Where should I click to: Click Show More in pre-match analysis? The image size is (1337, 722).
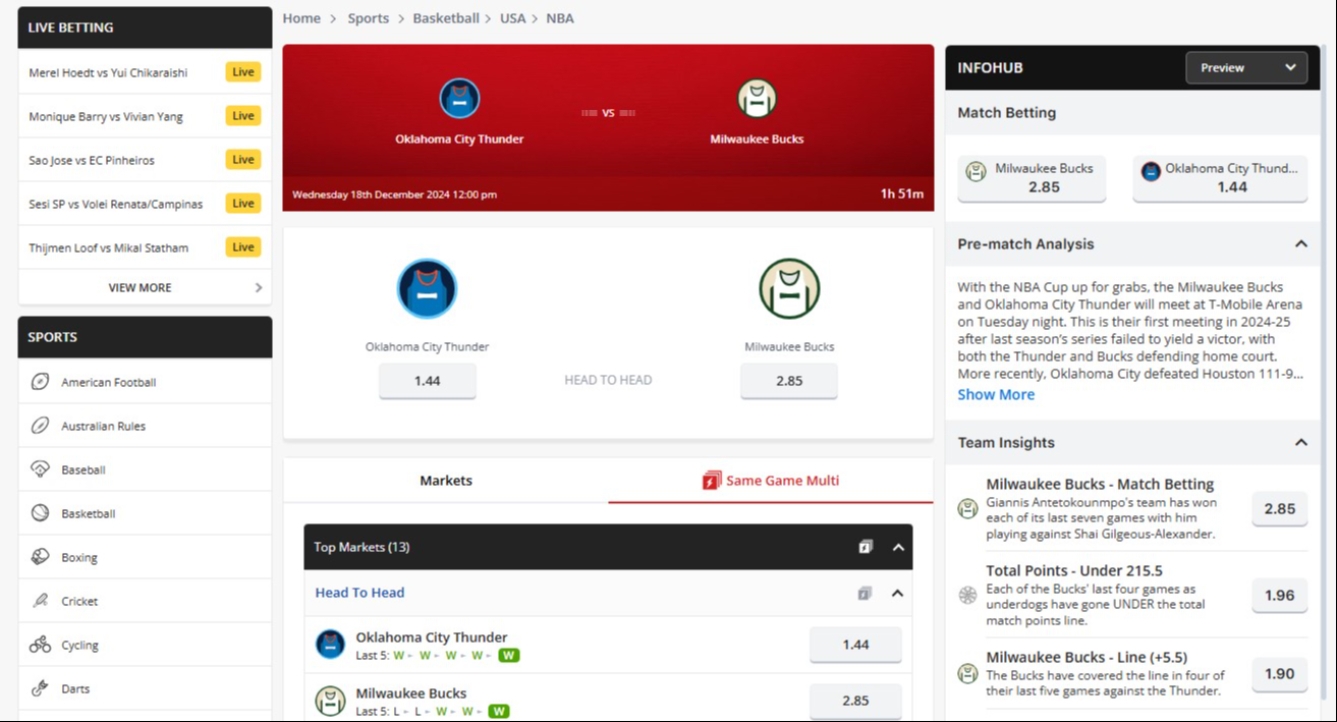coord(996,395)
